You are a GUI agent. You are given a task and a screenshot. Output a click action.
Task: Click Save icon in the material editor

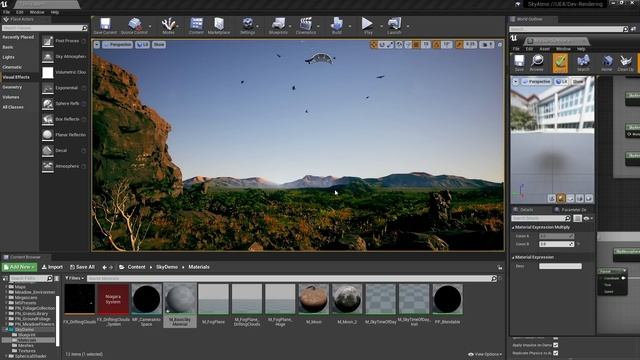pyautogui.click(x=519, y=63)
